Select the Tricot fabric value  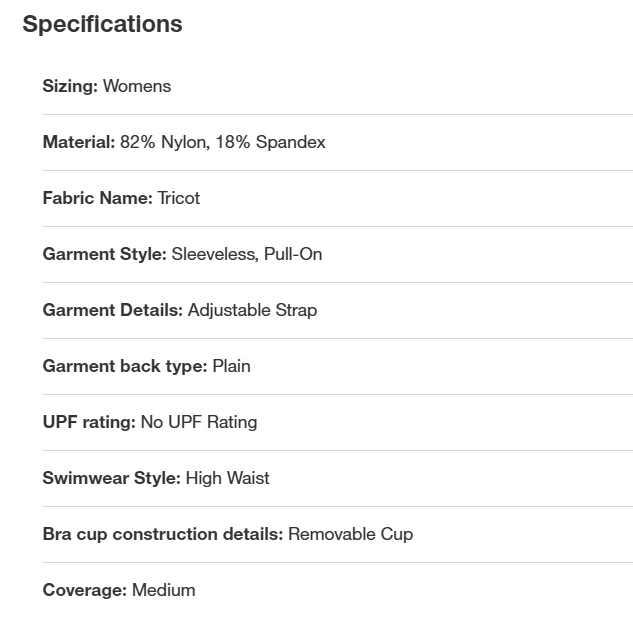179,198
